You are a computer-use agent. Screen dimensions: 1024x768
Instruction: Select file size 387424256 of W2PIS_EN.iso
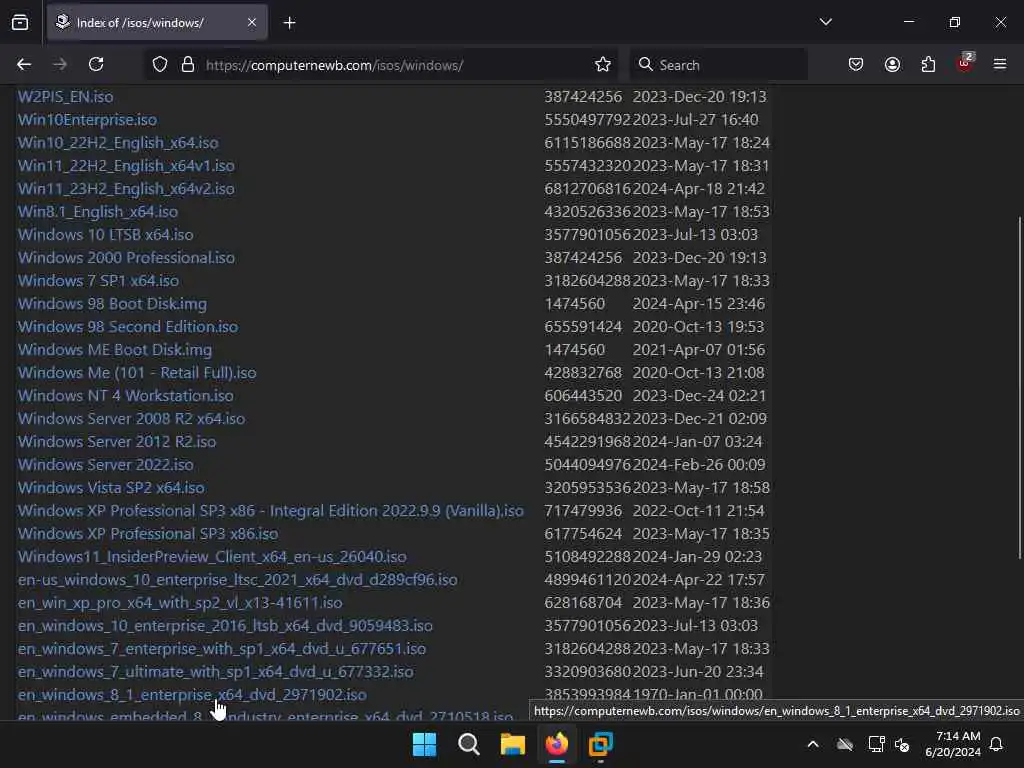click(x=583, y=97)
